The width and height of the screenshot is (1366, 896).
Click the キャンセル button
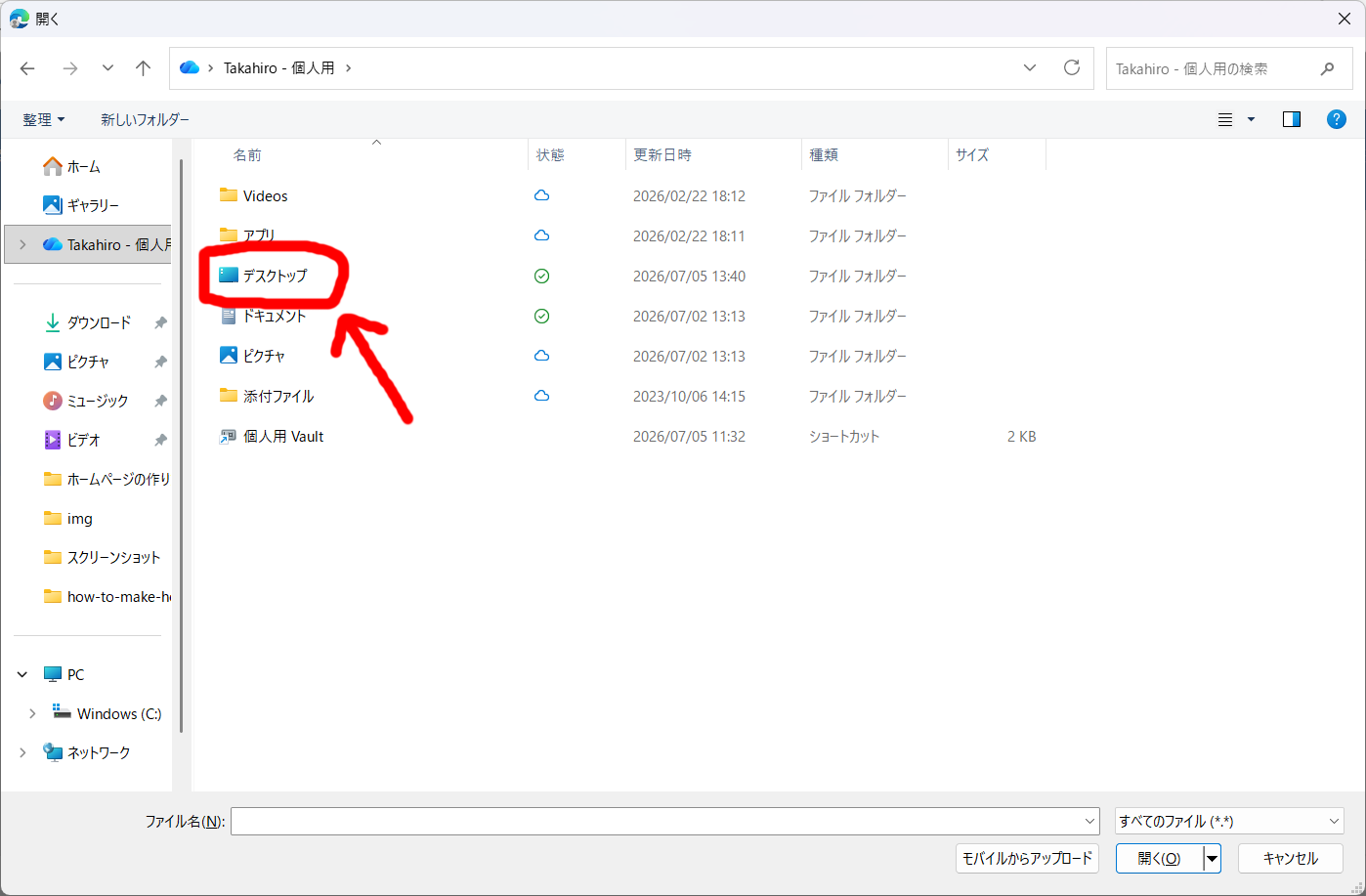(x=1290, y=859)
